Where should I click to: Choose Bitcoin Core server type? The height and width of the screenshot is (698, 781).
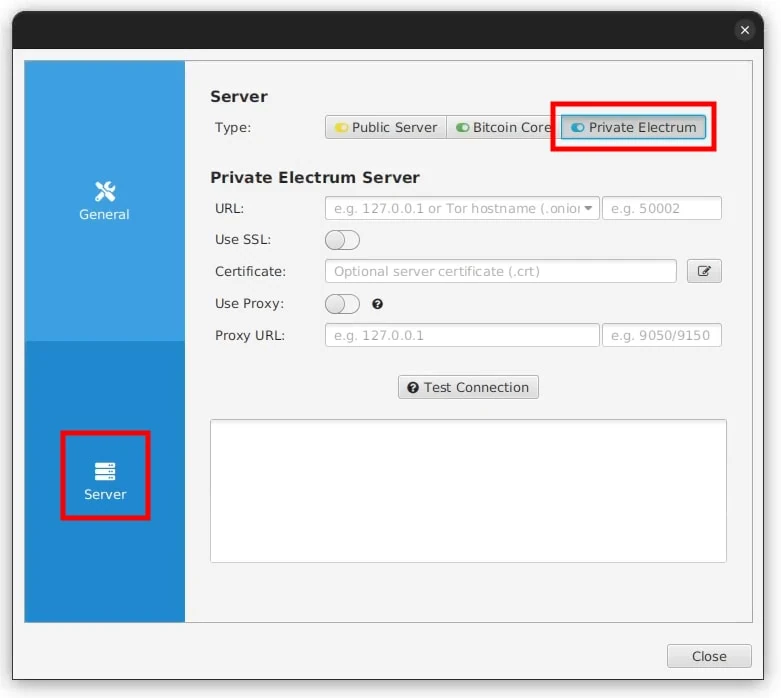[x=504, y=128]
